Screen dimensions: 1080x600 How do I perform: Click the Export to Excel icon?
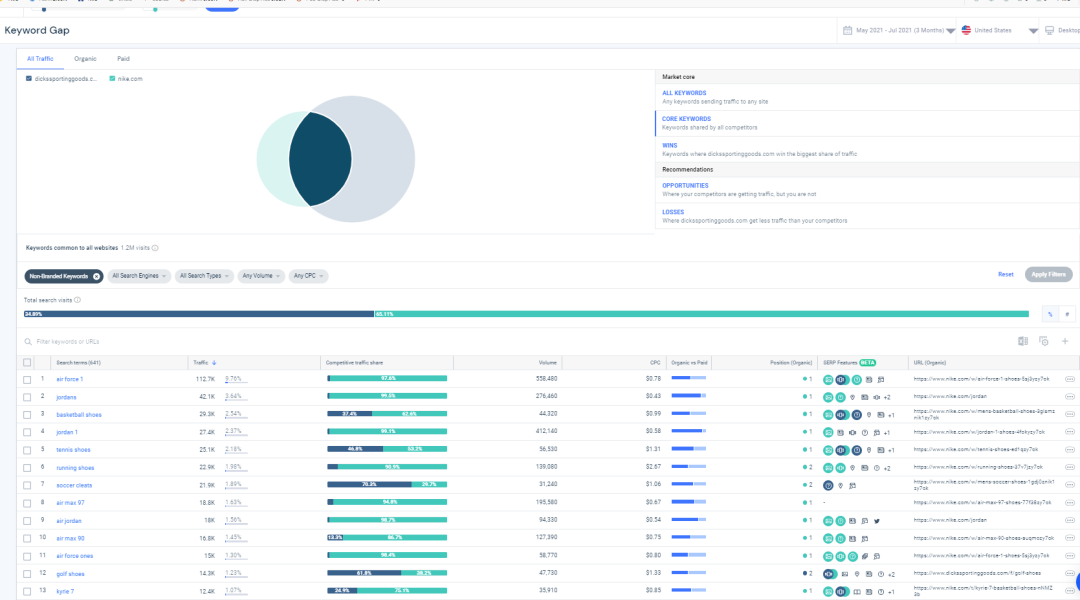click(1023, 341)
